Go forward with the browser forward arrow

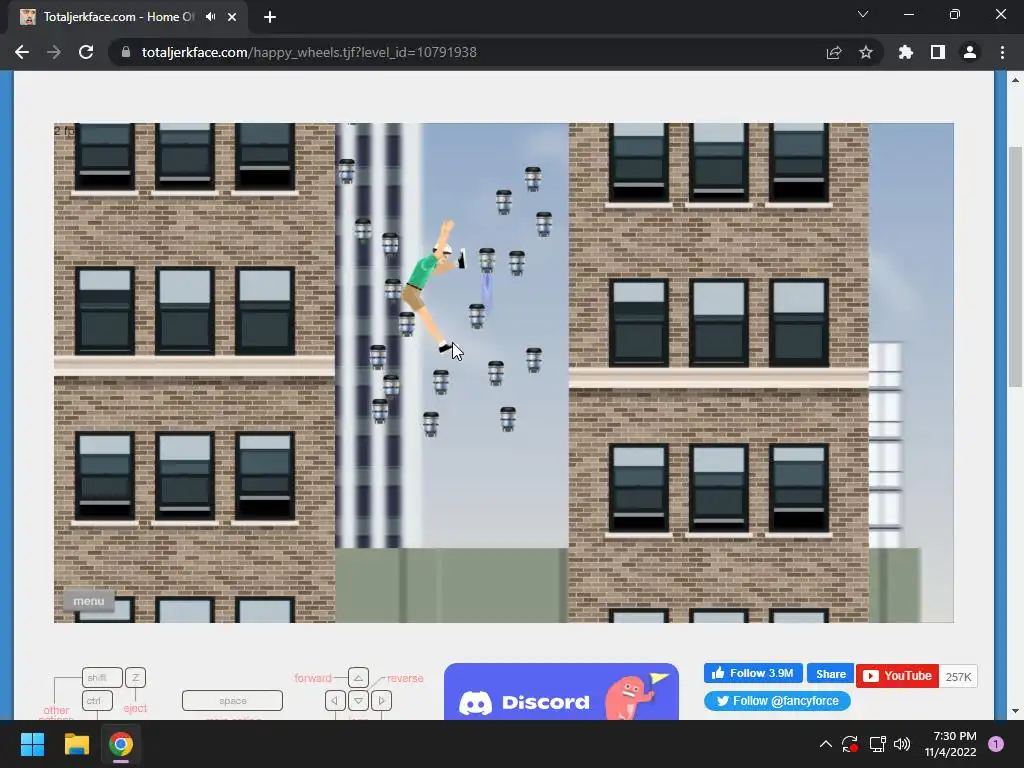click(54, 52)
